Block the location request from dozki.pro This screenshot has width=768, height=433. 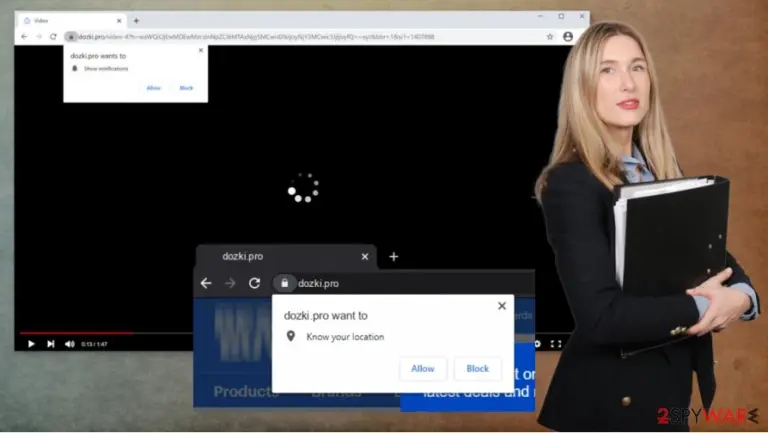pos(478,368)
